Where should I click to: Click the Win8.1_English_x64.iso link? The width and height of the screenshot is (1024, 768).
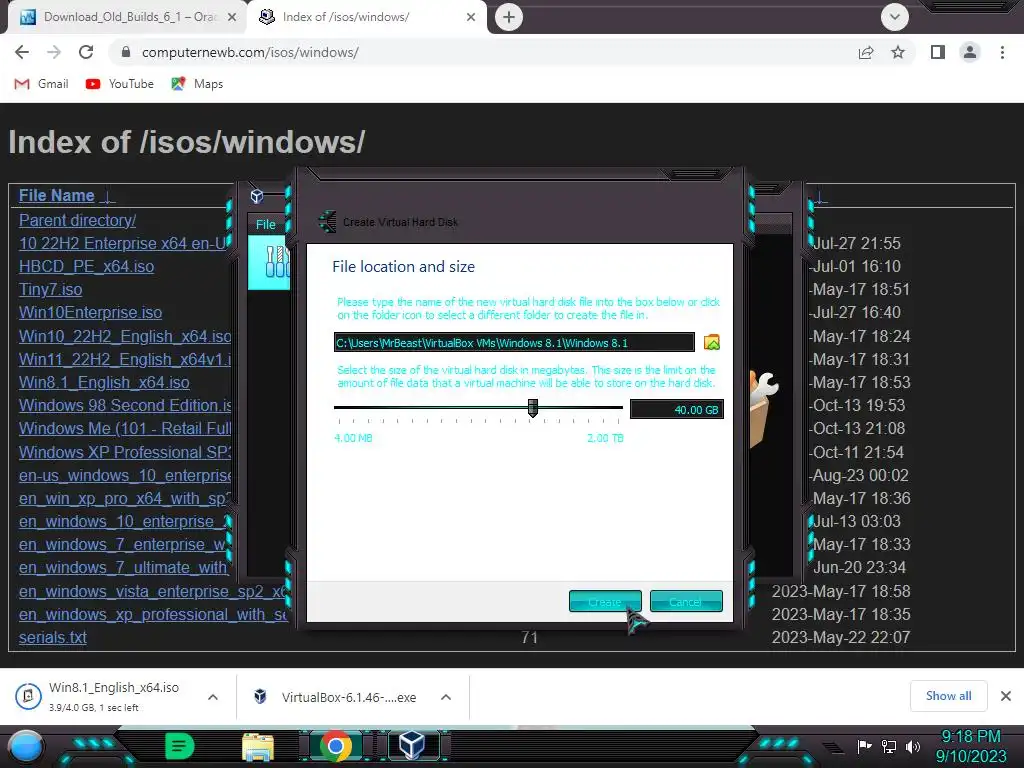pyautogui.click(x=104, y=382)
